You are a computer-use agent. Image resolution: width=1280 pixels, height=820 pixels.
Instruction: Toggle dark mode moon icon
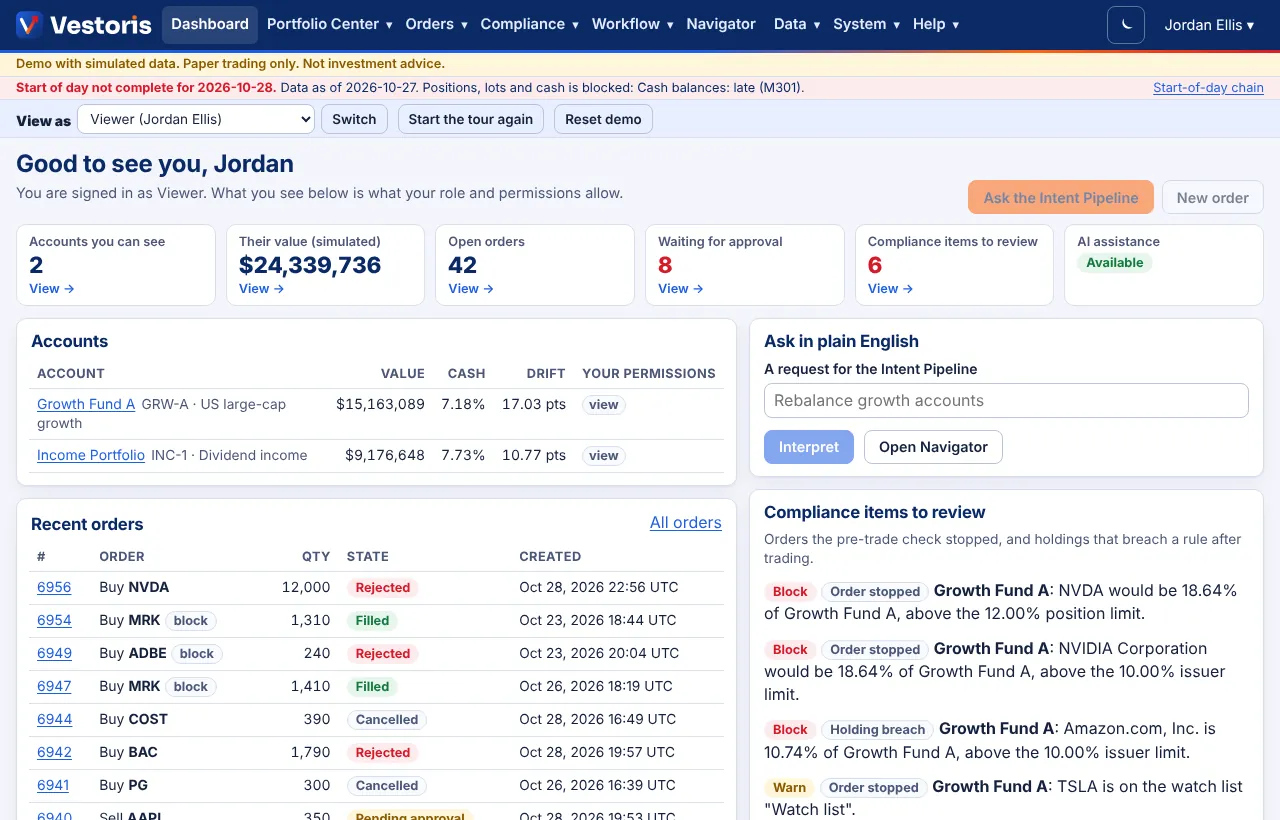[x=1126, y=25]
